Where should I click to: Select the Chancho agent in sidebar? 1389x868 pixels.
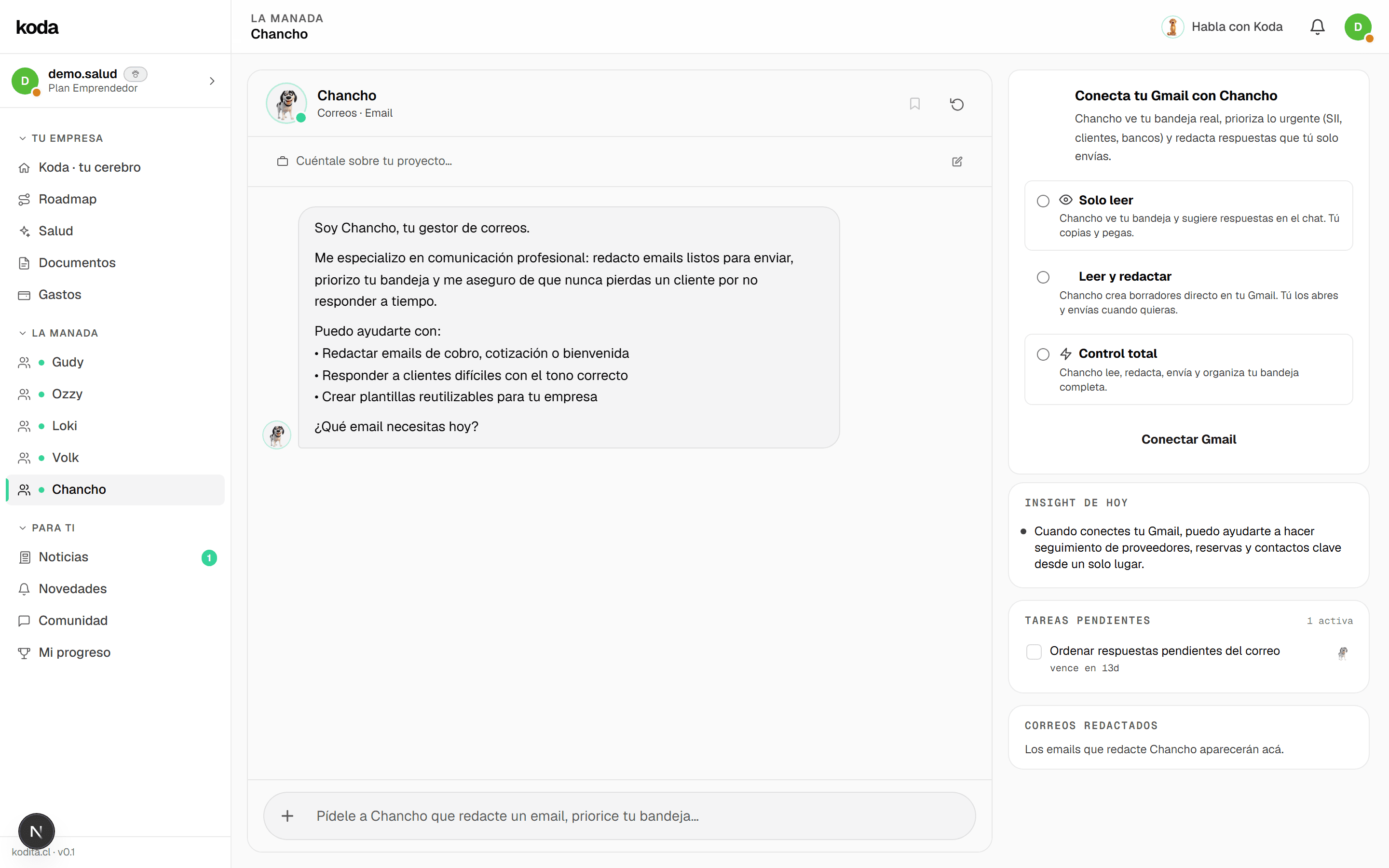115,489
